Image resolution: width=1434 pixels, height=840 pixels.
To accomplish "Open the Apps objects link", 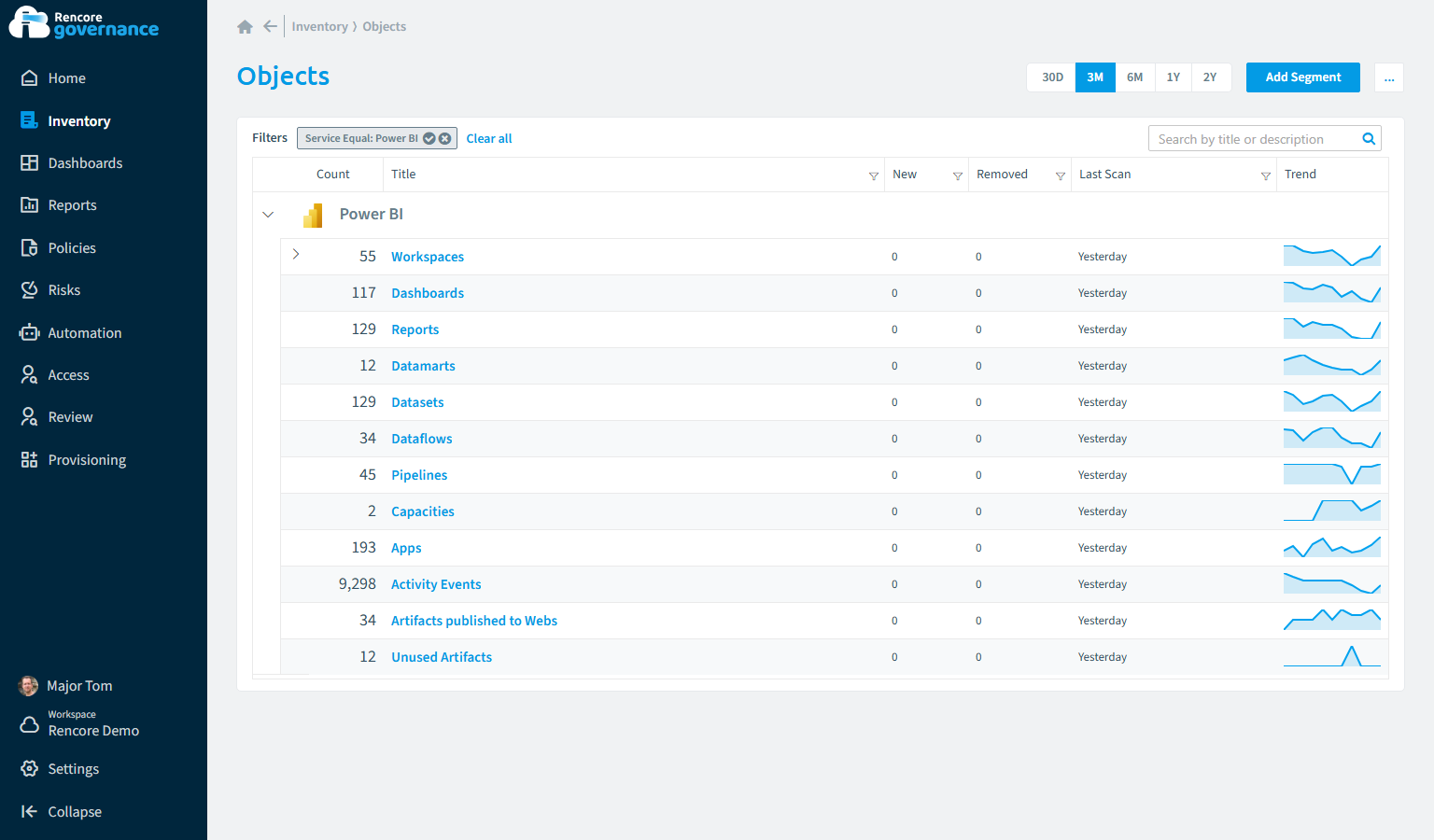I will click(406, 548).
